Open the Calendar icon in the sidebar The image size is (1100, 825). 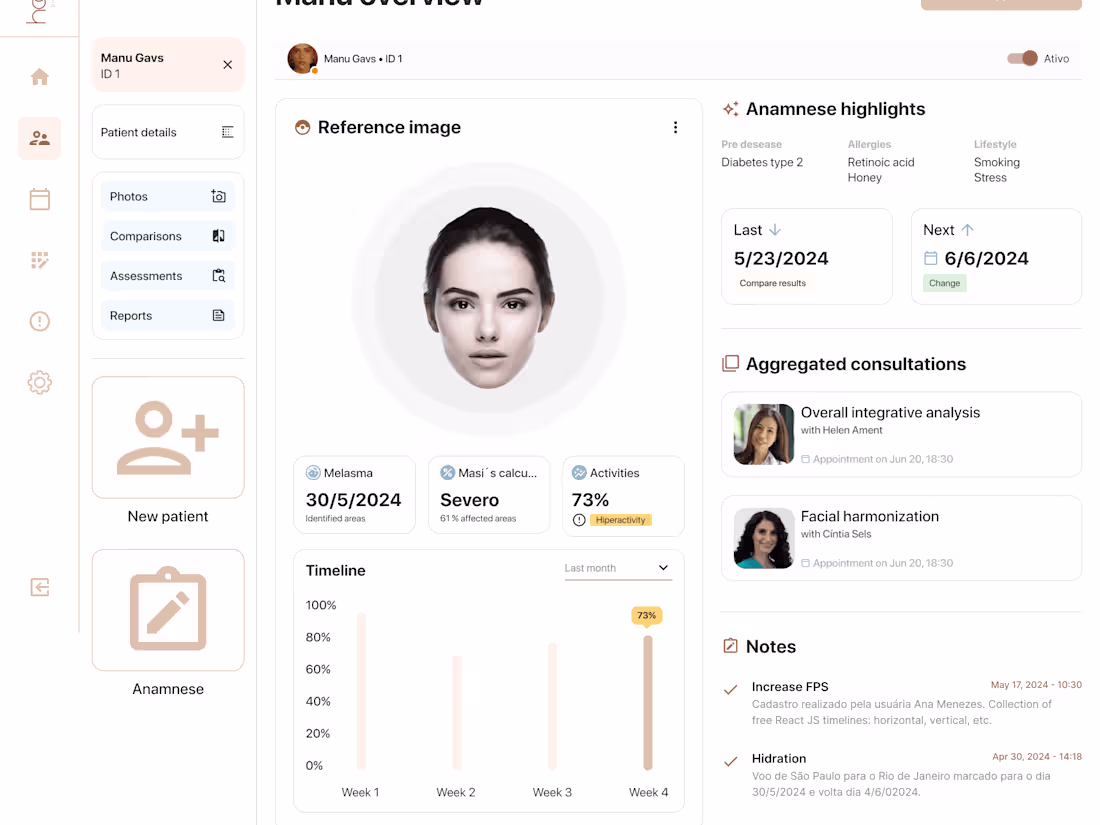[x=39, y=199]
